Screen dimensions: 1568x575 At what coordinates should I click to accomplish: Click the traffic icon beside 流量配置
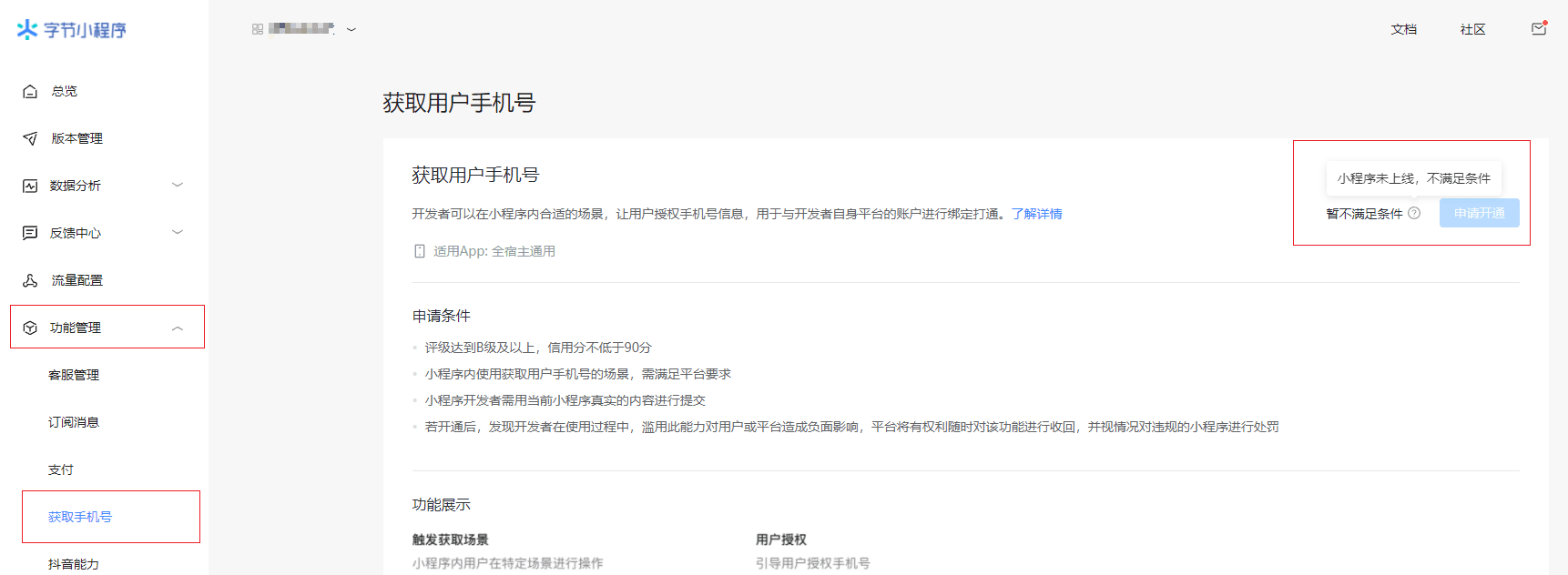tap(30, 280)
